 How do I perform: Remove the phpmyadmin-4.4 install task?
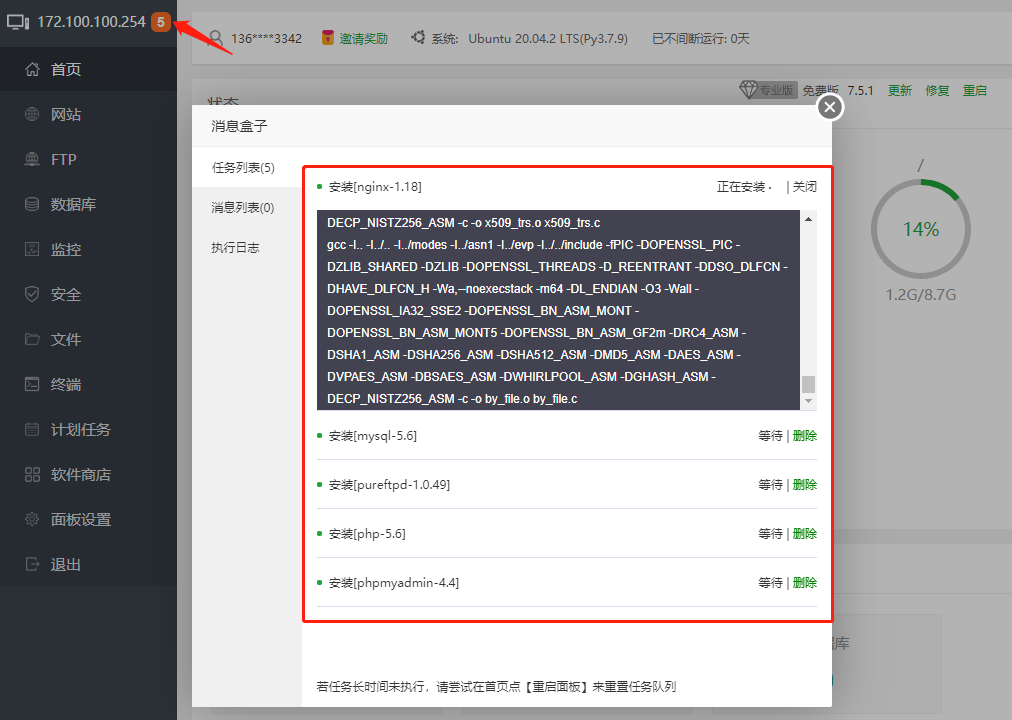click(x=804, y=583)
